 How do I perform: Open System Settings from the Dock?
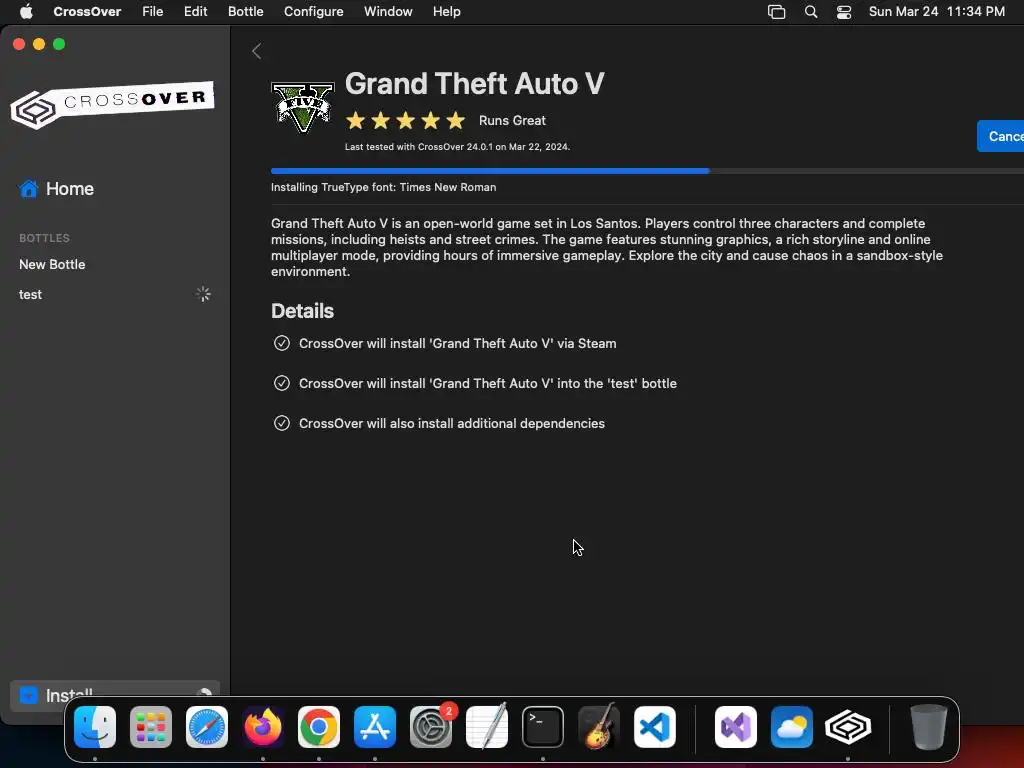[x=431, y=727]
